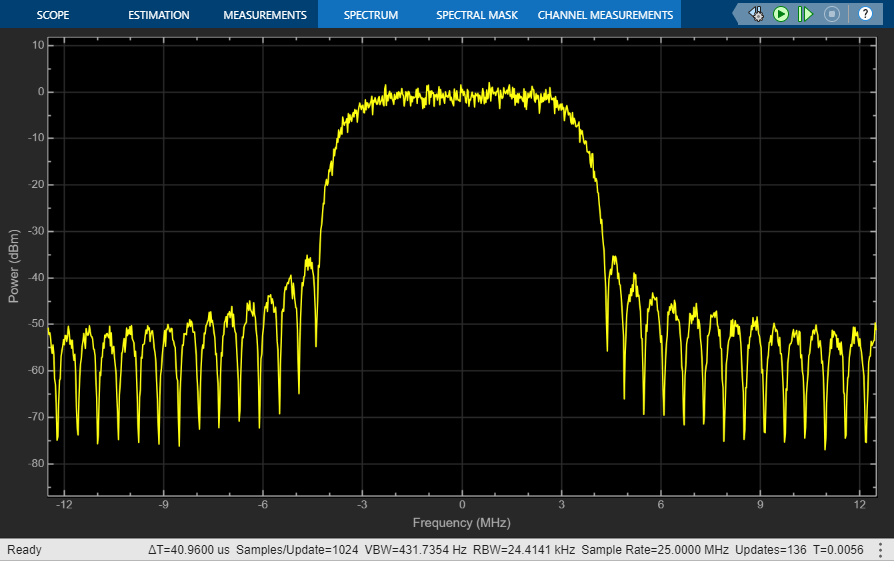Viewport: 894px width, 561px height.
Task: Go to Channel Measurements tab
Action: coord(605,15)
